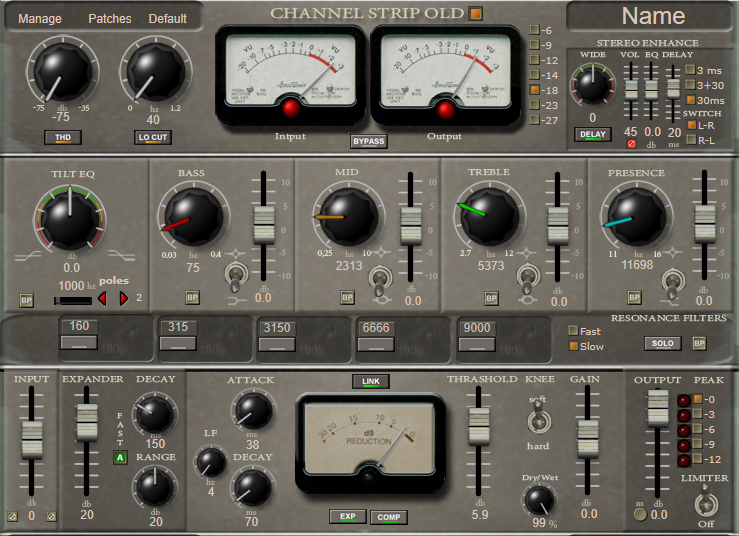Click the 160 resonance filter frequency field
The height and width of the screenshot is (536, 739).
[x=79, y=326]
